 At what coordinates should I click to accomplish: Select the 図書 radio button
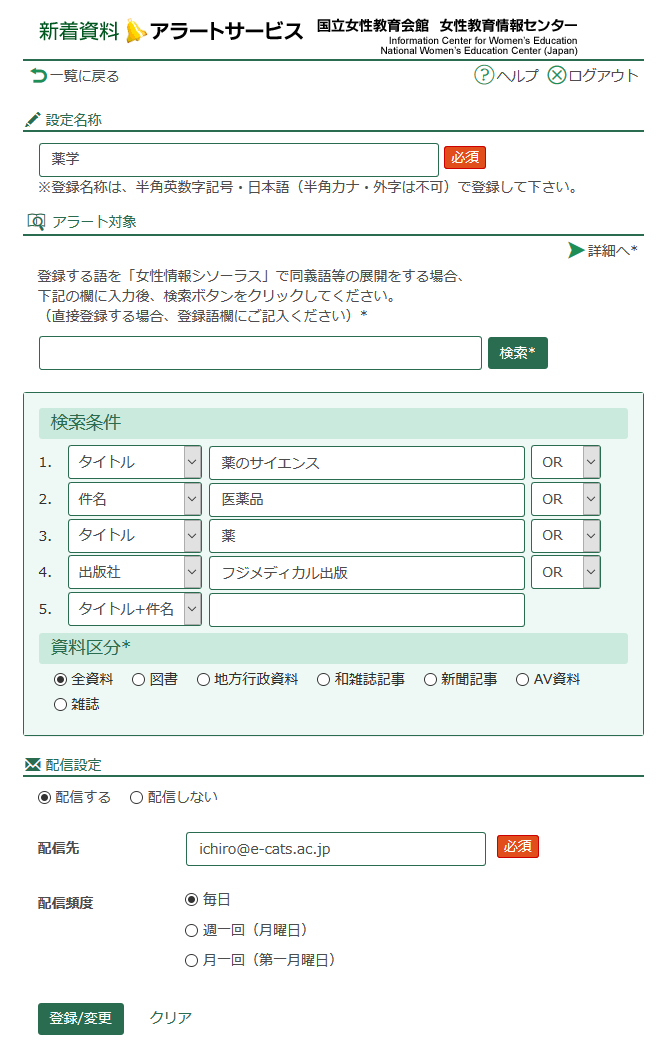tap(139, 680)
